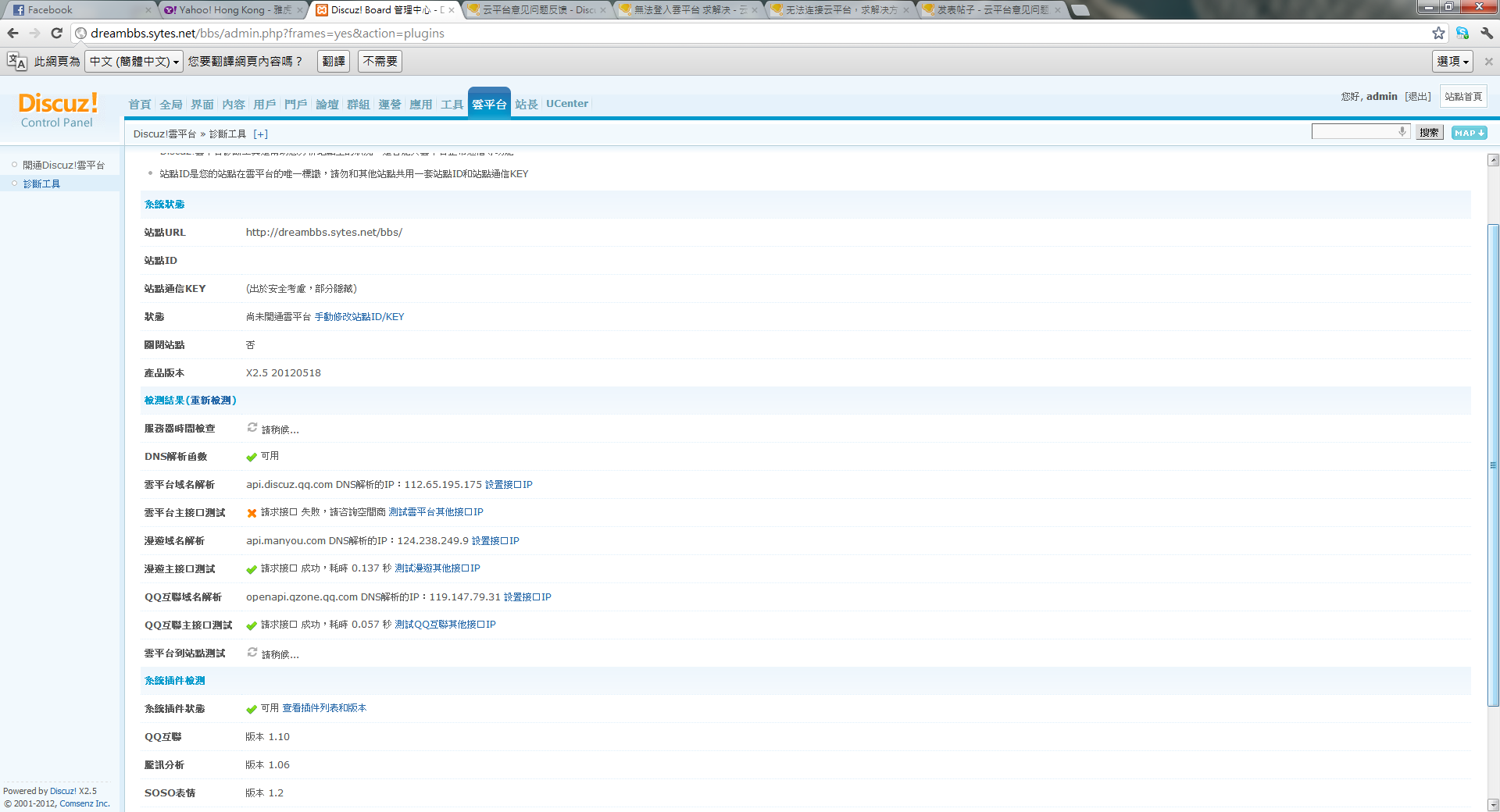
Task: Switch to the 发表帖子 browser tab
Action: pyautogui.click(x=991, y=9)
